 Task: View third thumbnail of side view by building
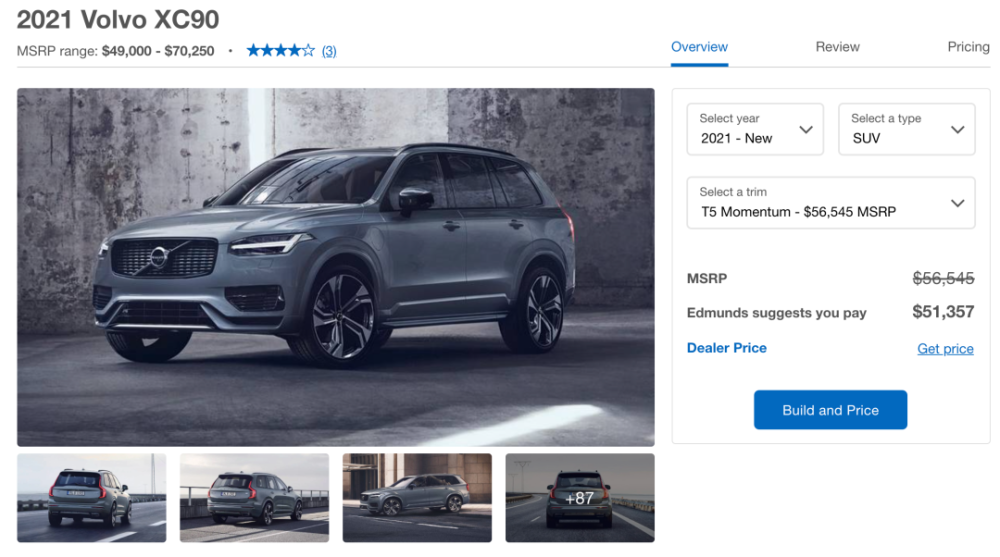click(x=417, y=498)
